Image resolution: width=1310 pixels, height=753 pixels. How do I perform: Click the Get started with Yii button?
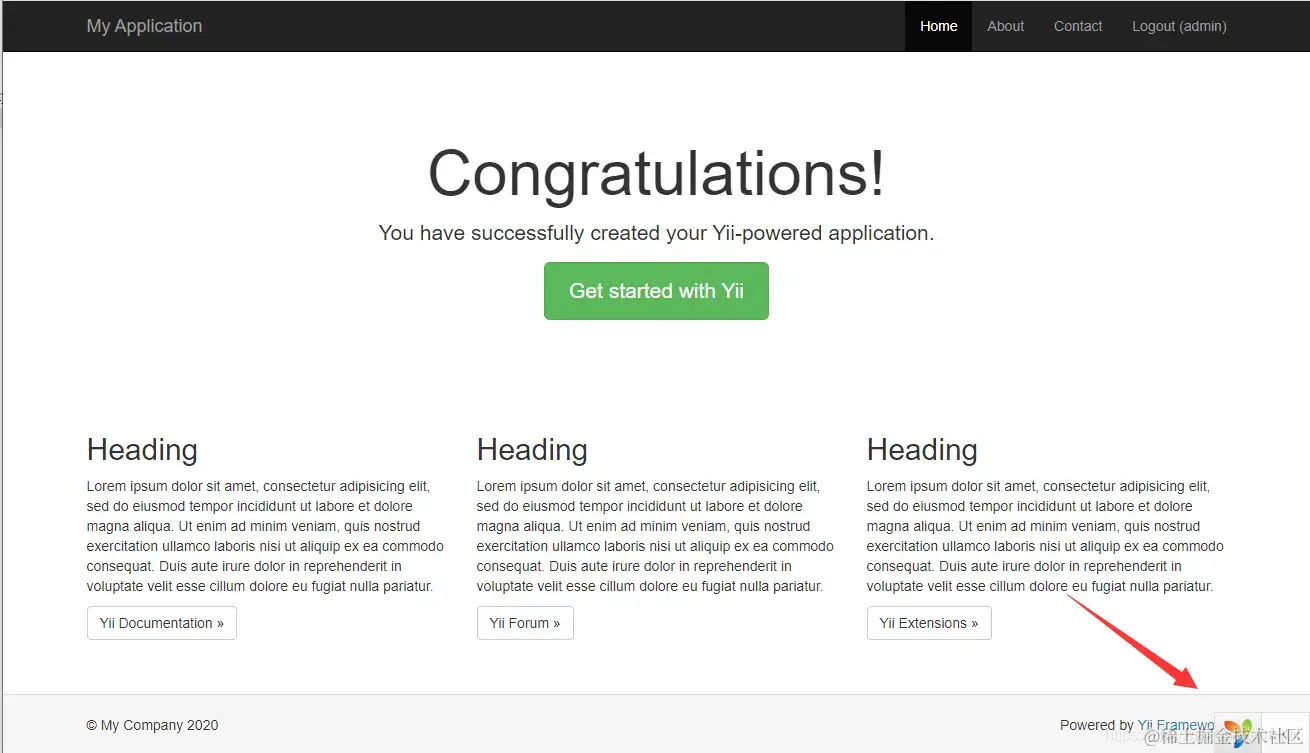point(656,291)
